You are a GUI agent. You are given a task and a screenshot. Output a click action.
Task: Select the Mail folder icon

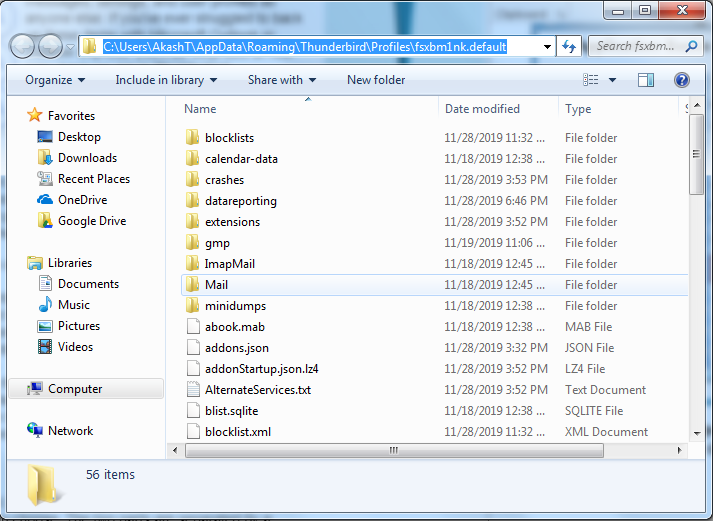tap(193, 284)
